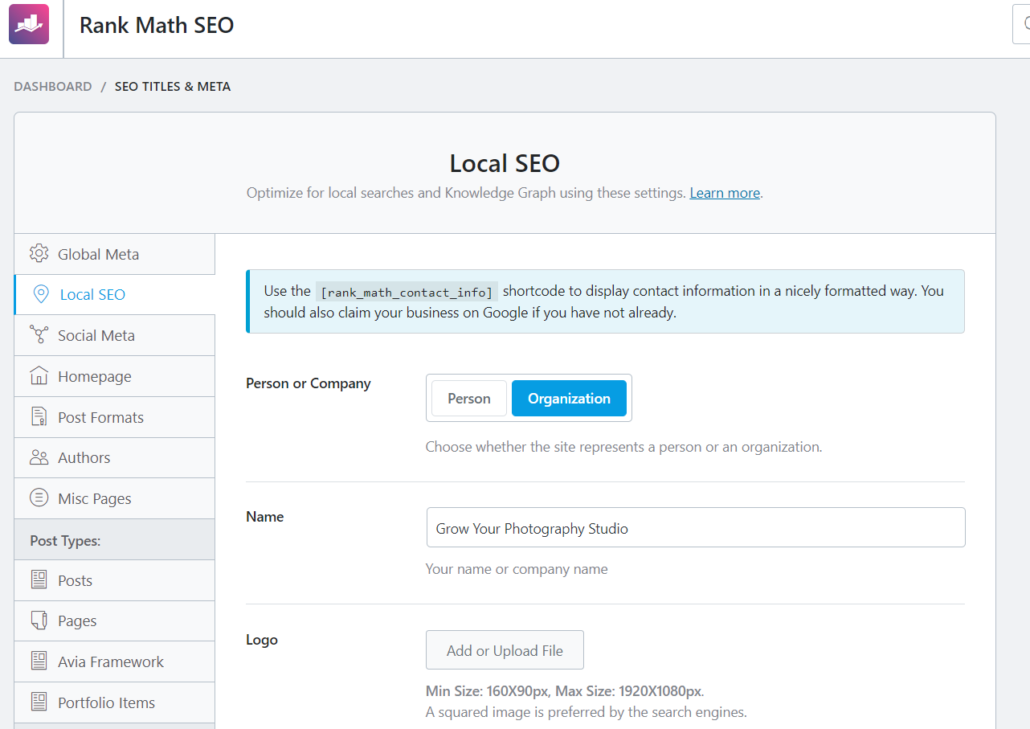
Task: Choose the Organization option
Action: [x=569, y=399]
